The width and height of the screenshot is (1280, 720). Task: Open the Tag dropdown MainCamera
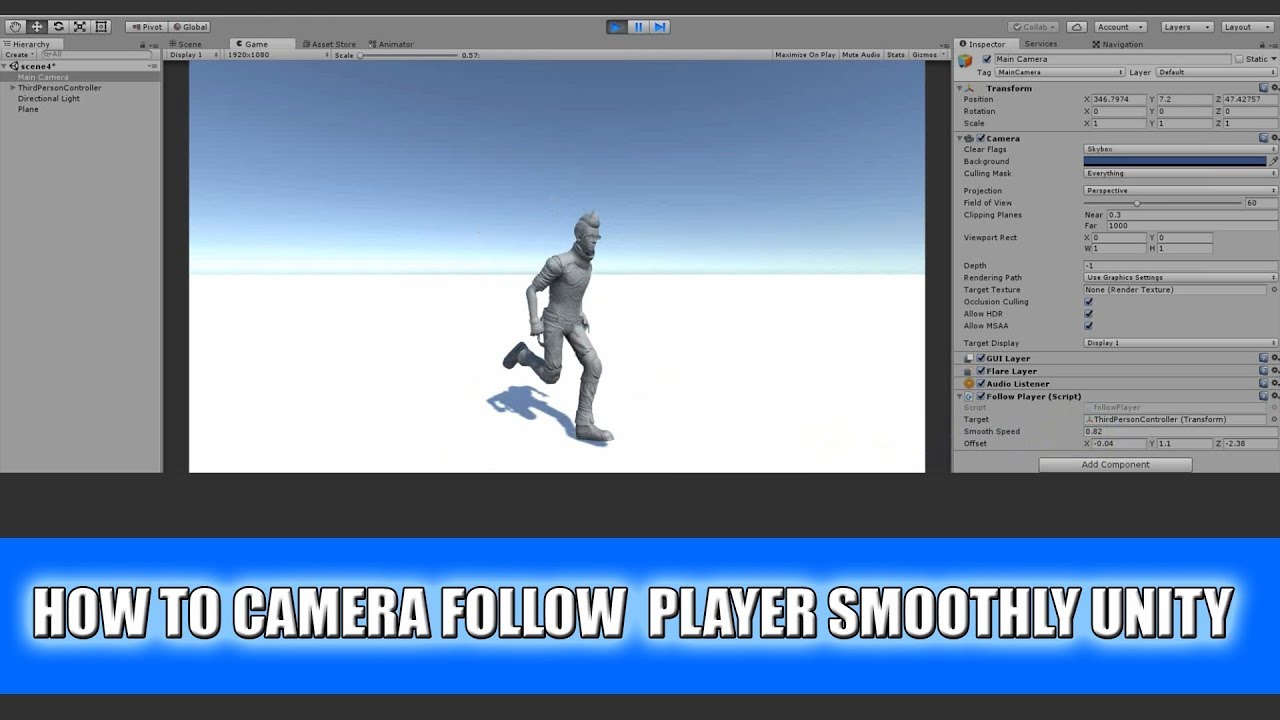(x=1060, y=72)
